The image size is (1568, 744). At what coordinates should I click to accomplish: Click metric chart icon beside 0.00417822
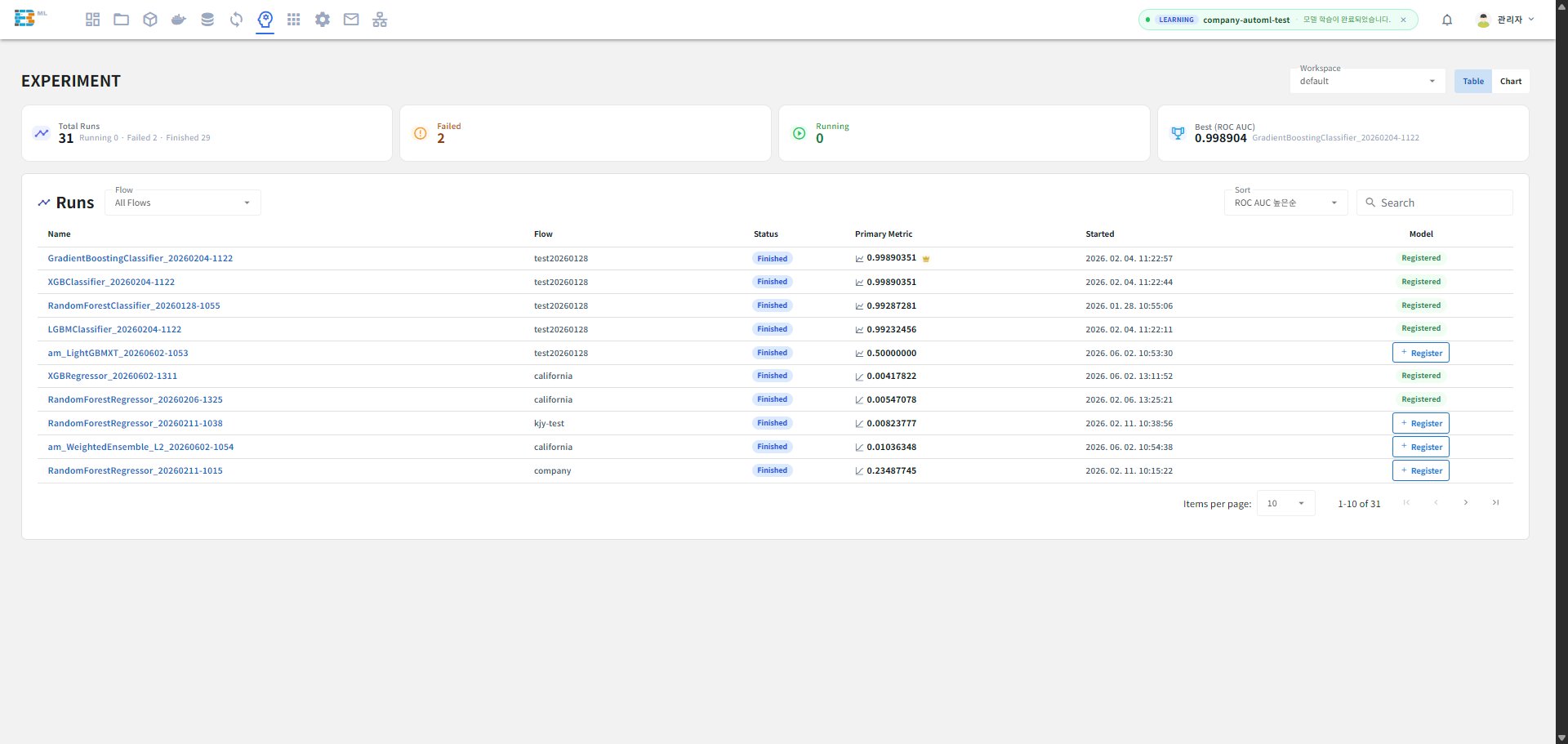point(859,376)
